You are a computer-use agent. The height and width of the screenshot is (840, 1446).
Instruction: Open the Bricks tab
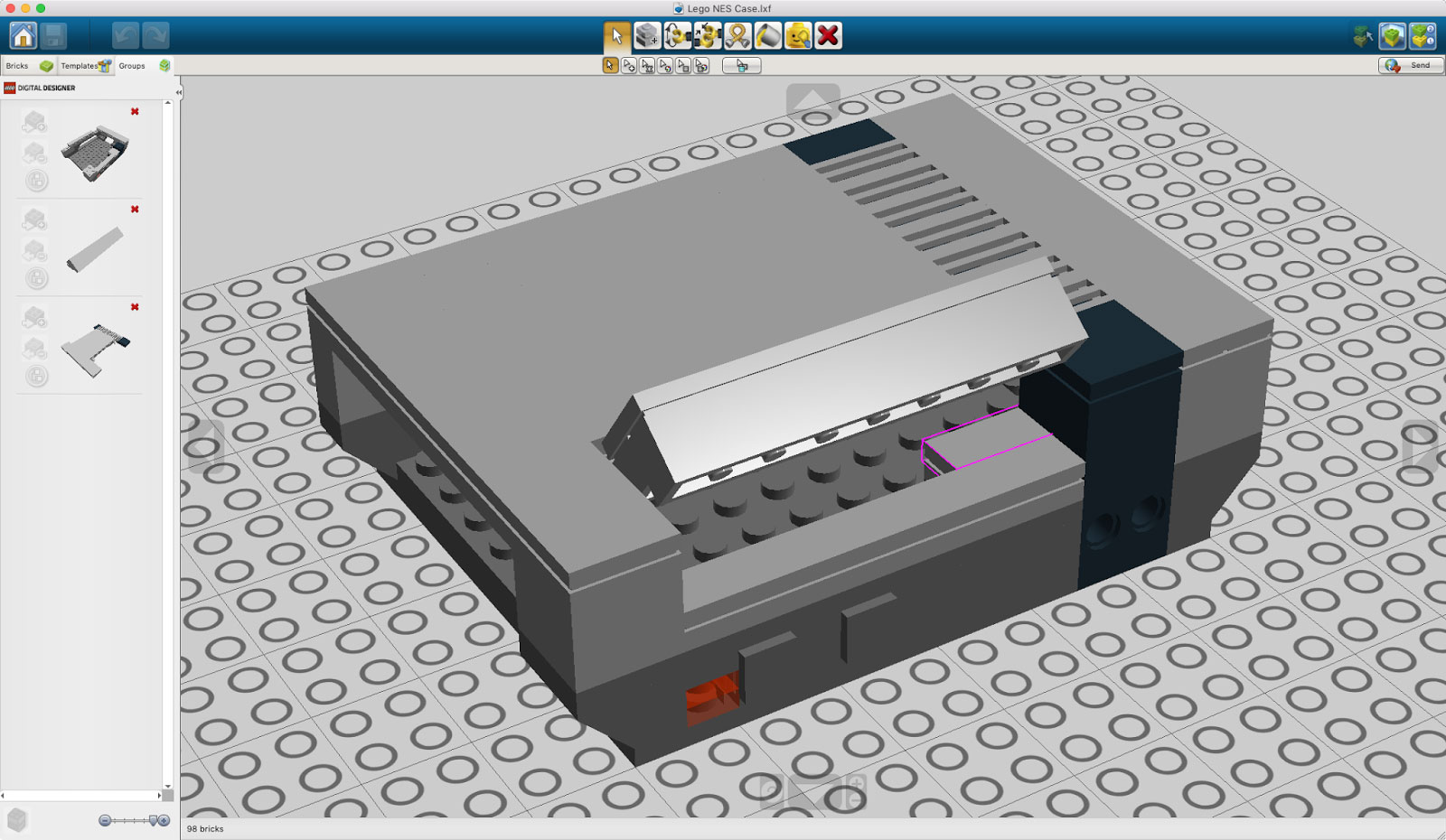28,66
